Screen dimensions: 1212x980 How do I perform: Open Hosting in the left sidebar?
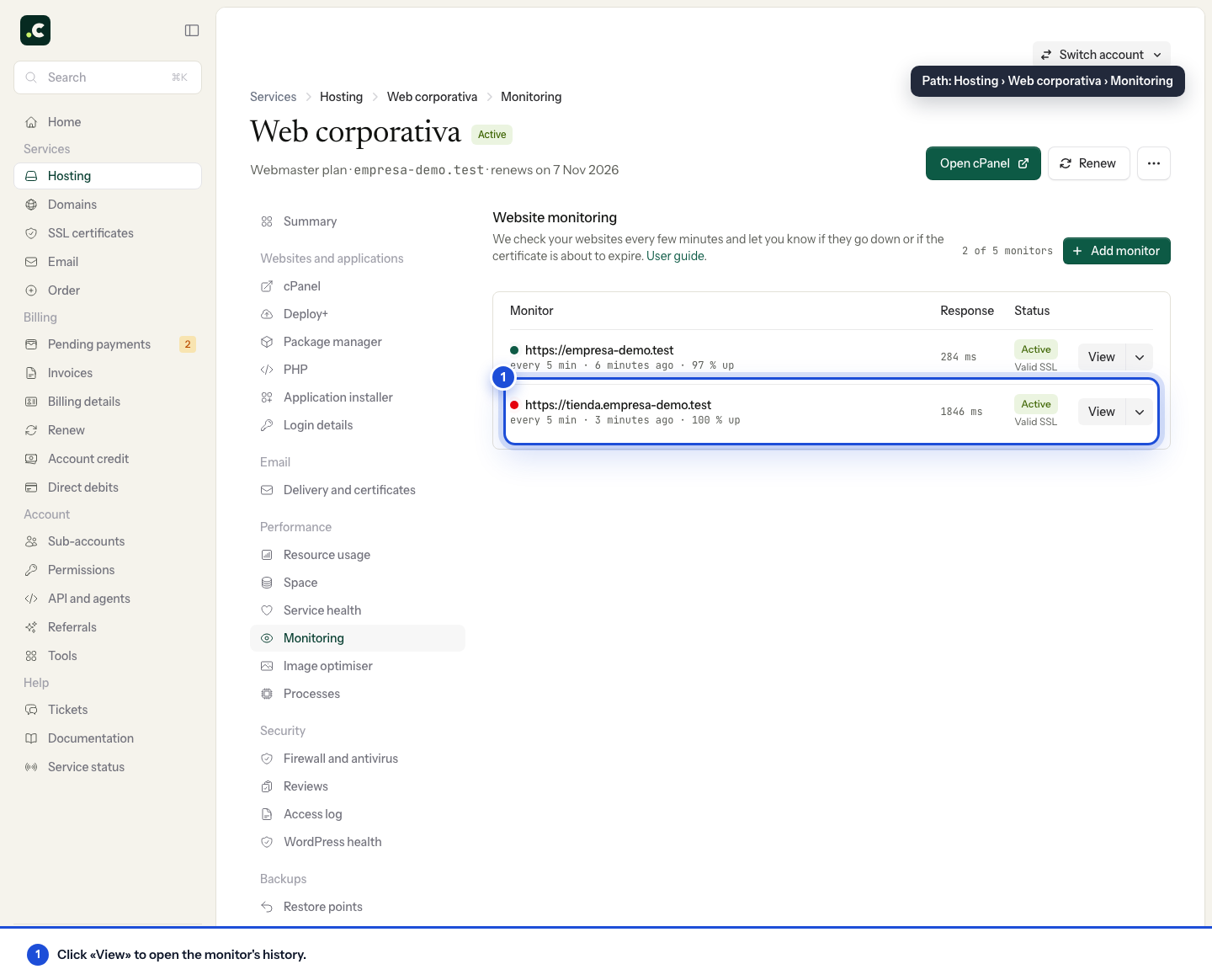pos(108,176)
